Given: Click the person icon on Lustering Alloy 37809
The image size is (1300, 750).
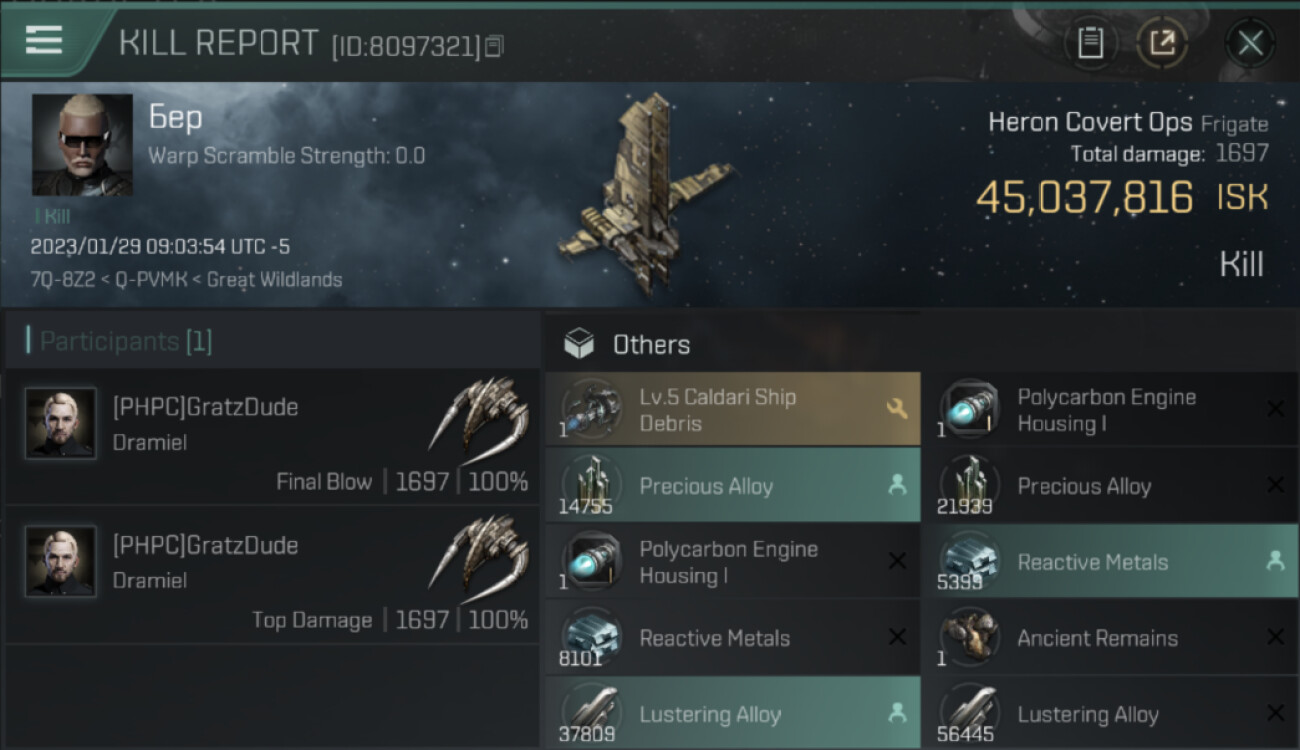Looking at the screenshot, I should click(x=897, y=713).
